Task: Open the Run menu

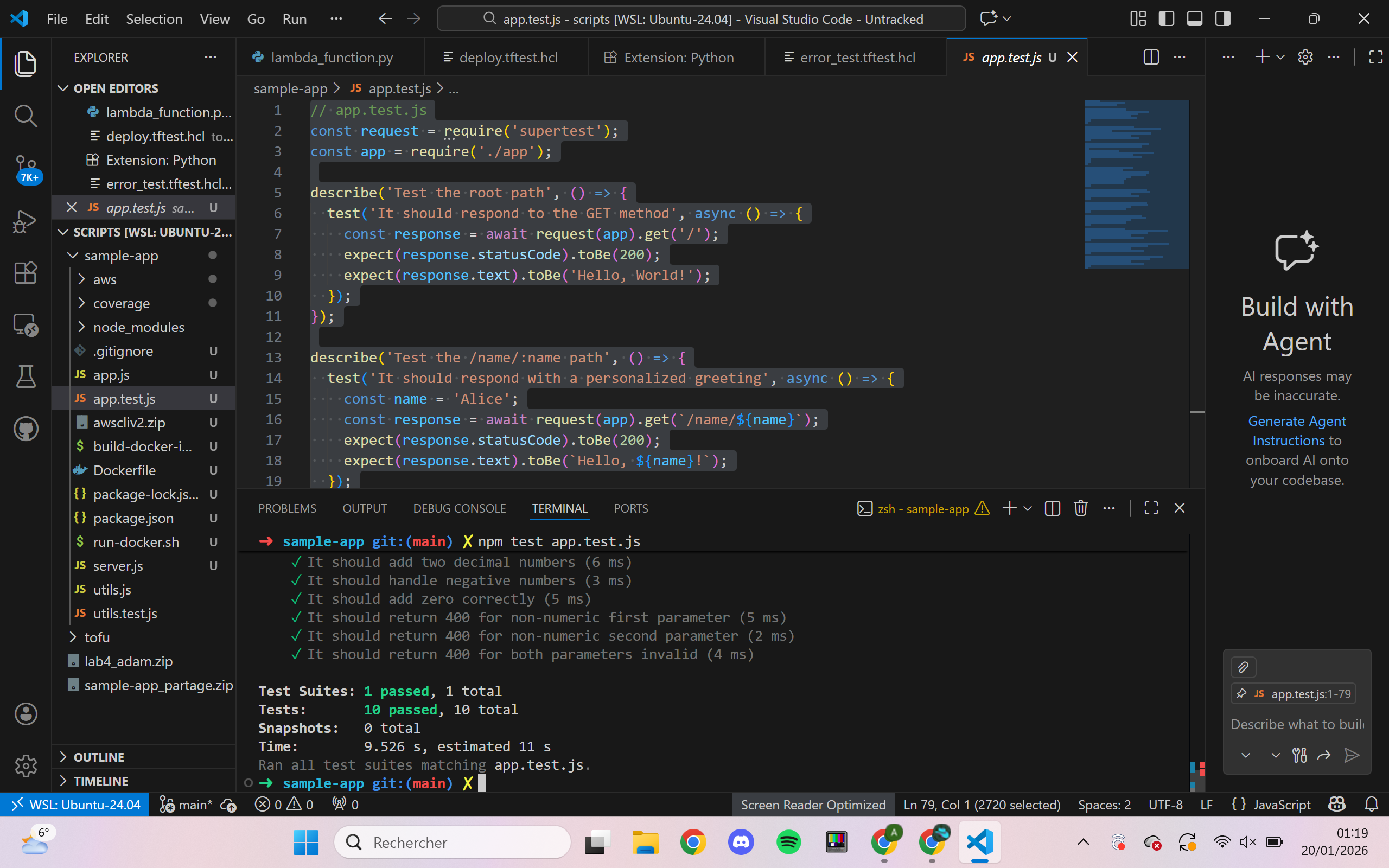Action: tap(295, 18)
